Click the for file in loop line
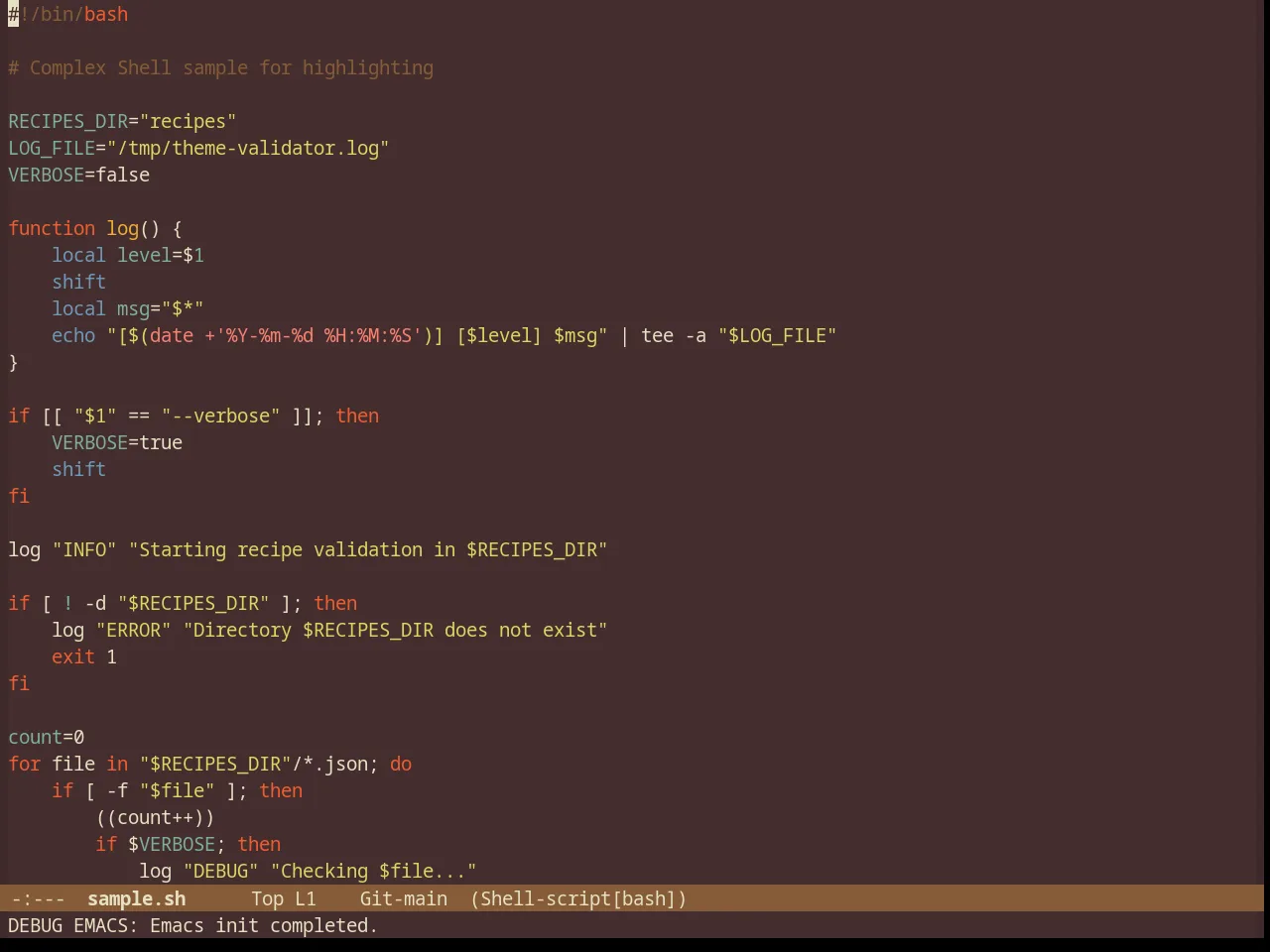Screen dimensions: 1270x952 pyautogui.click(x=210, y=764)
